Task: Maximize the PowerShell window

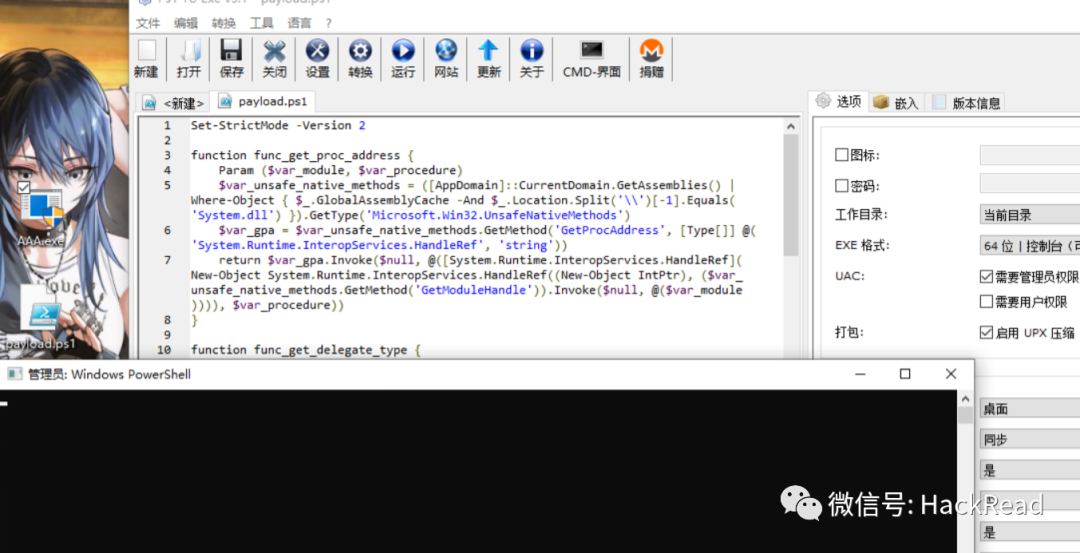Action: pyautogui.click(x=905, y=374)
